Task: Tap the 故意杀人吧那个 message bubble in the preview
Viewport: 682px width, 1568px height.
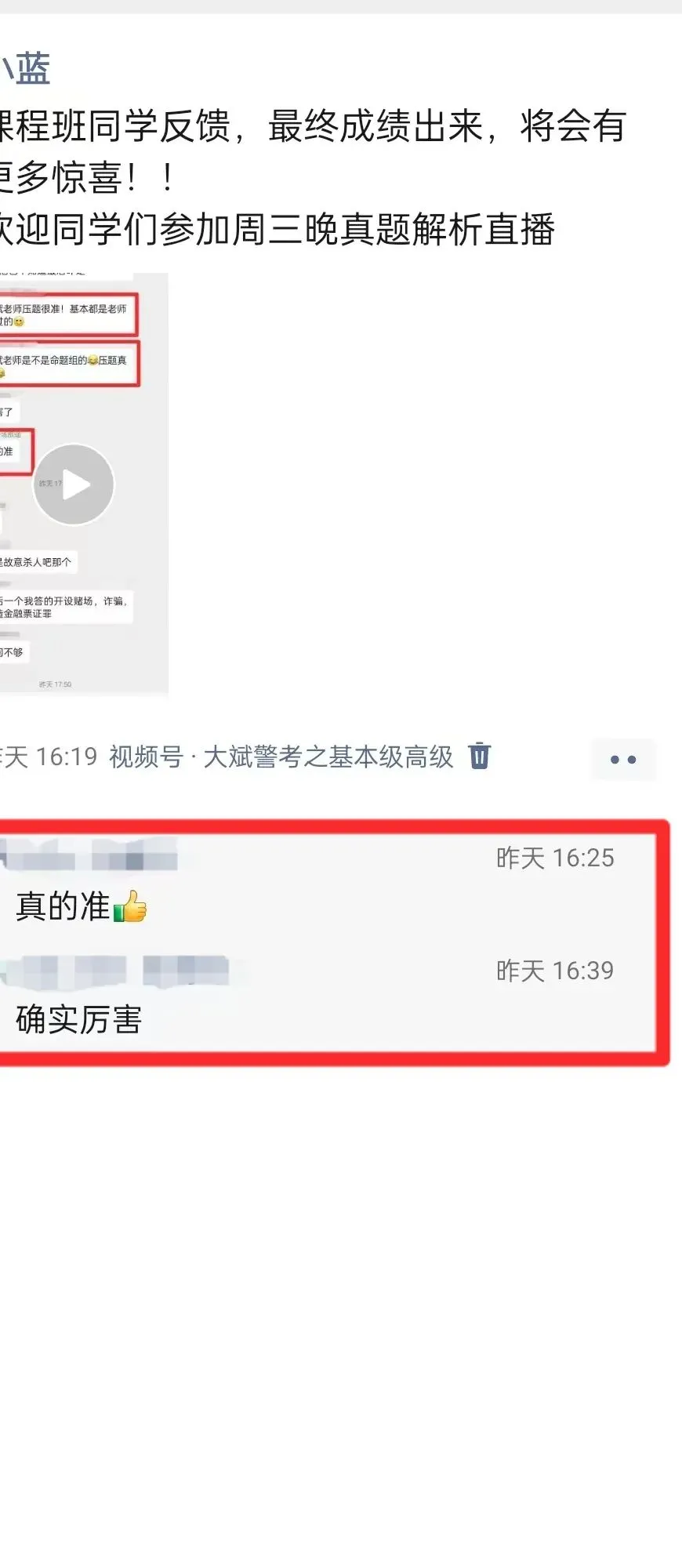Action: pos(38,562)
